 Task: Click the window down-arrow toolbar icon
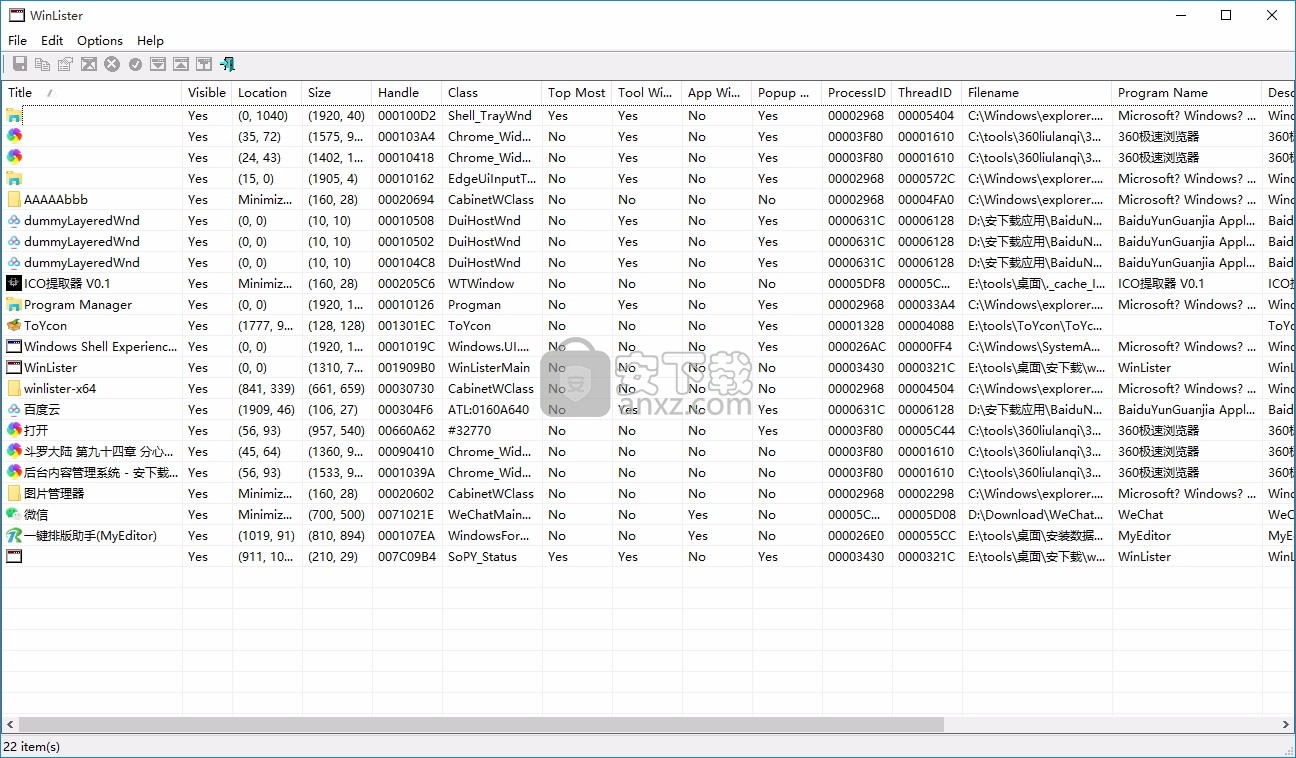(158, 64)
